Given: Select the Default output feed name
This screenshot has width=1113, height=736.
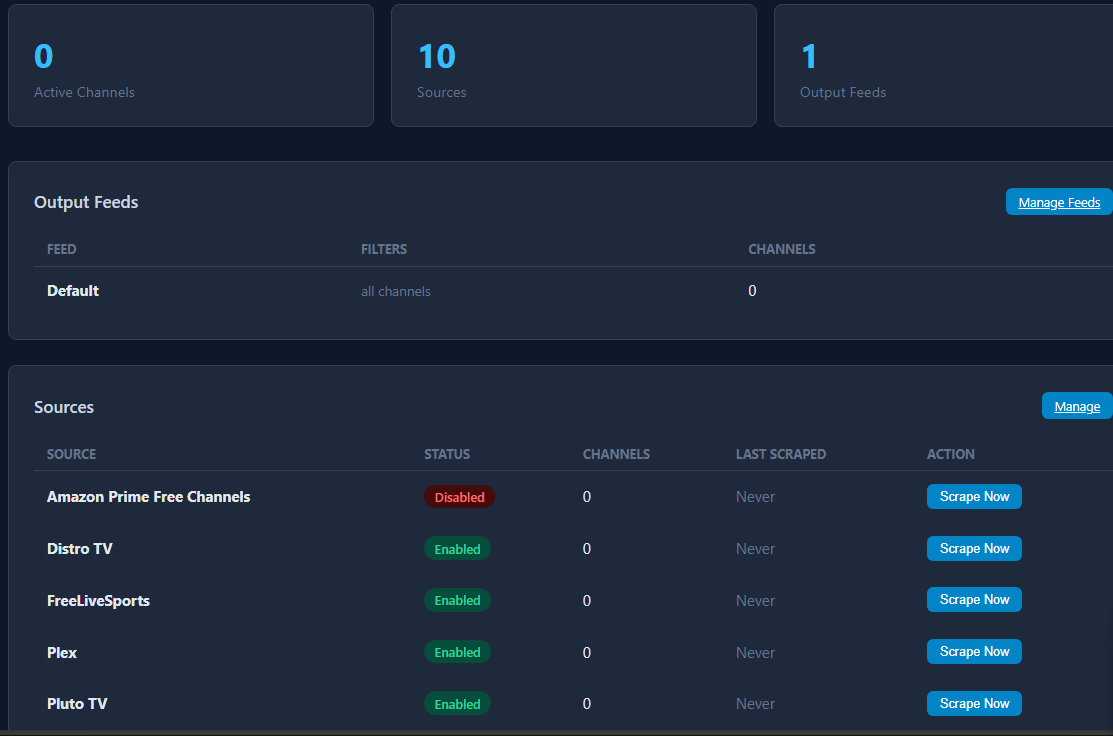Looking at the screenshot, I should 73,291.
